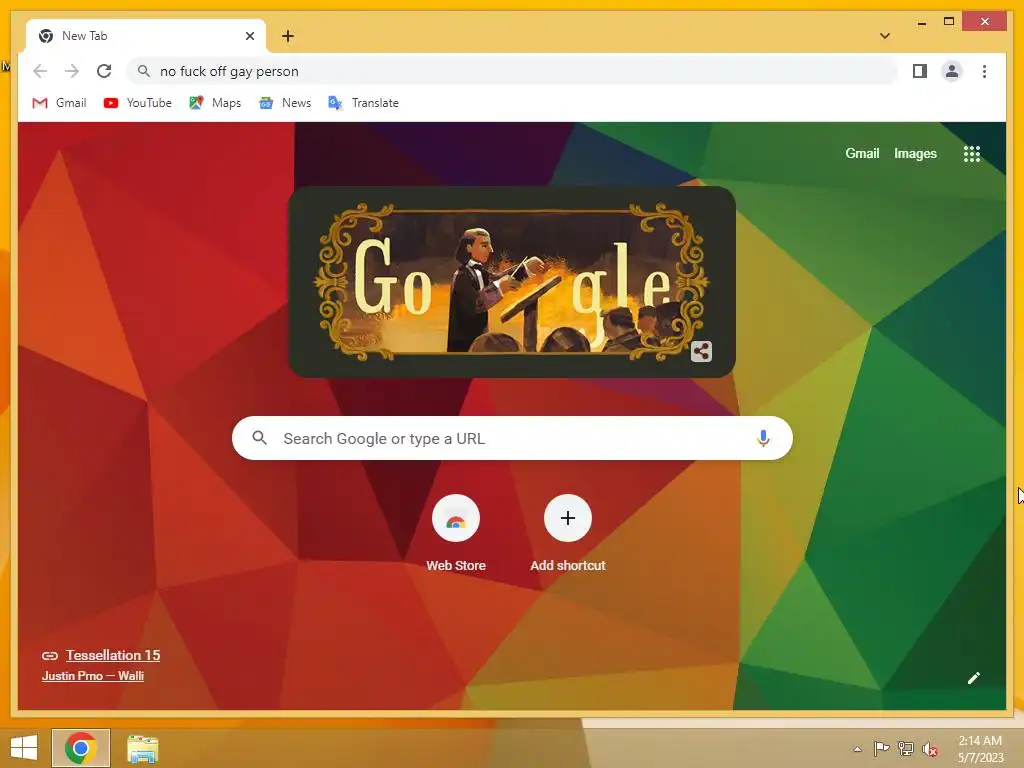Minimize the Chrome window

pyautogui.click(x=921, y=22)
